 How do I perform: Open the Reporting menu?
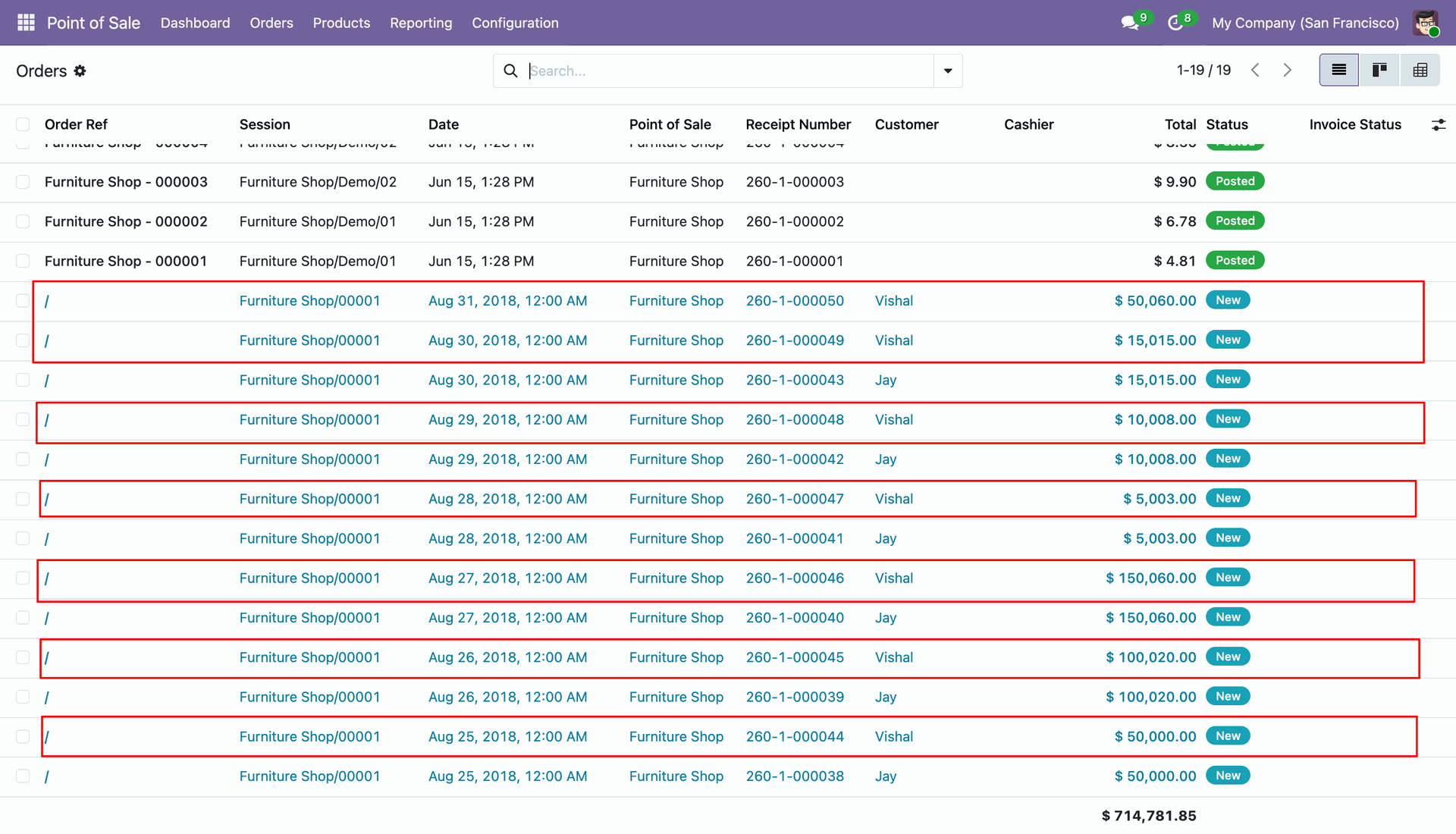pos(421,23)
